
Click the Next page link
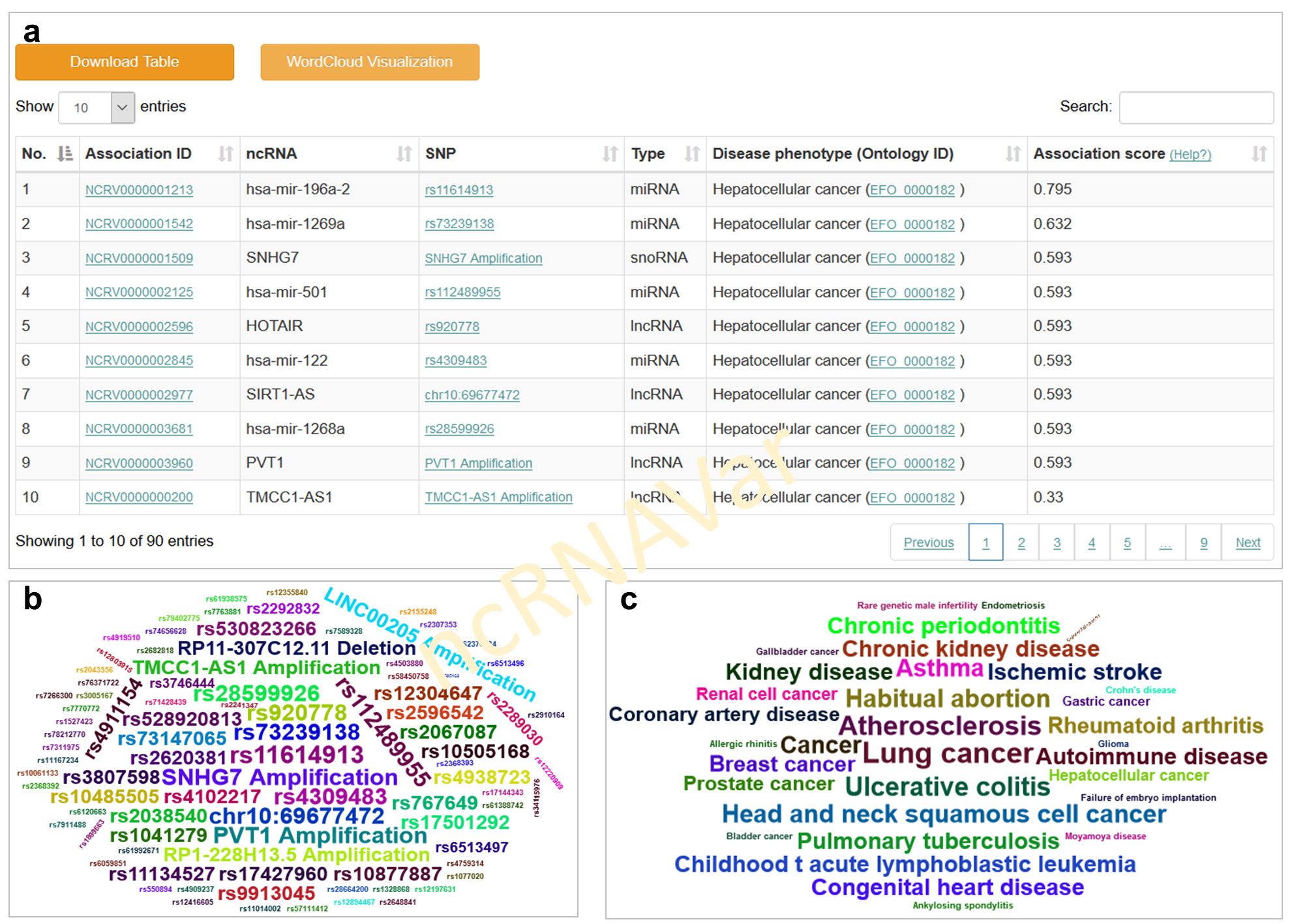tap(1248, 543)
